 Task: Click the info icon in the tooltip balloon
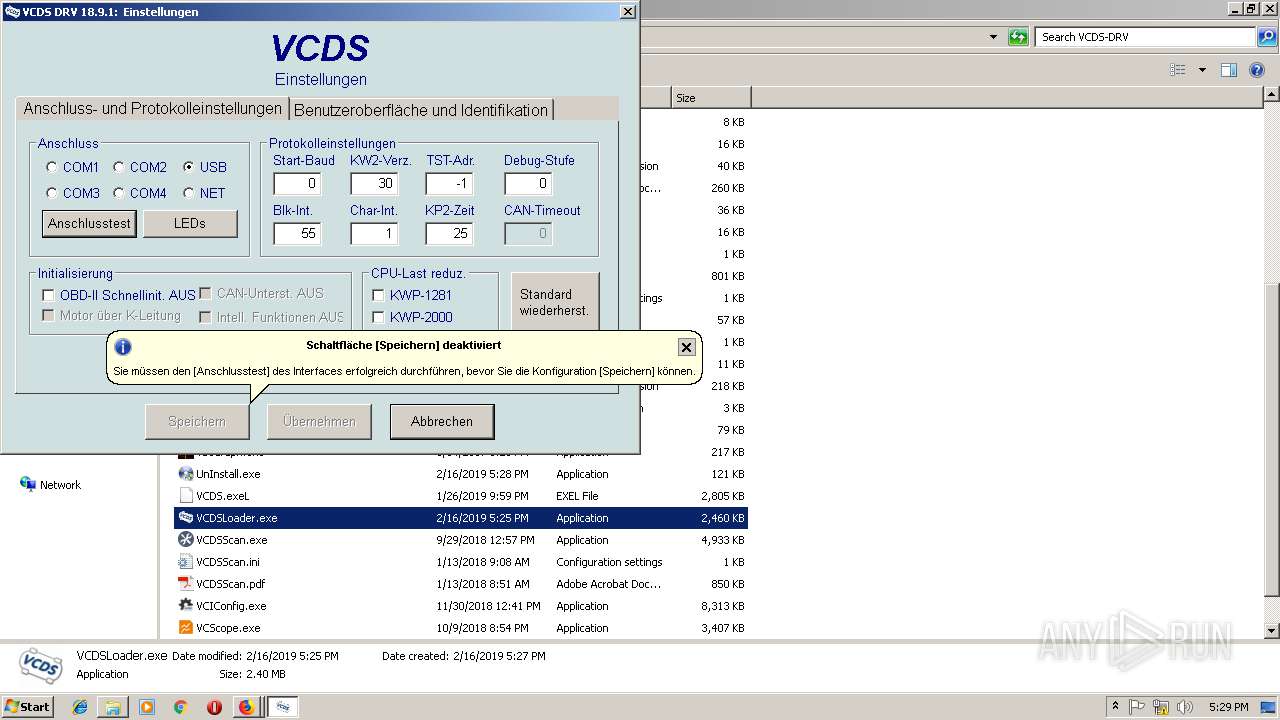pos(123,347)
